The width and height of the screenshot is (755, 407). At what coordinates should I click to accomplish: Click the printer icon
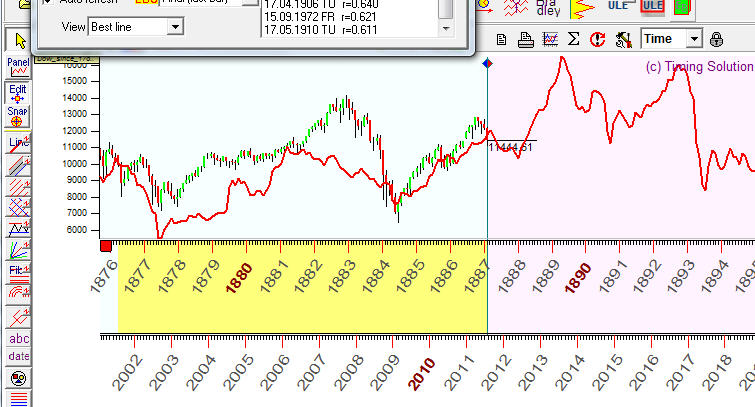click(525, 39)
